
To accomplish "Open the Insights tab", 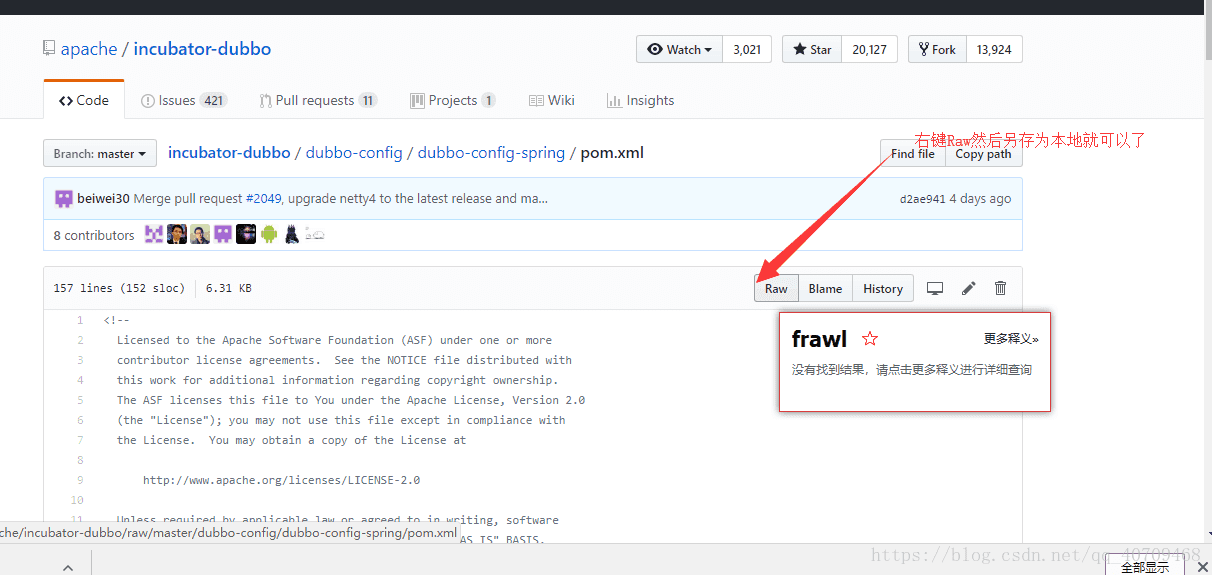I will 640,100.
